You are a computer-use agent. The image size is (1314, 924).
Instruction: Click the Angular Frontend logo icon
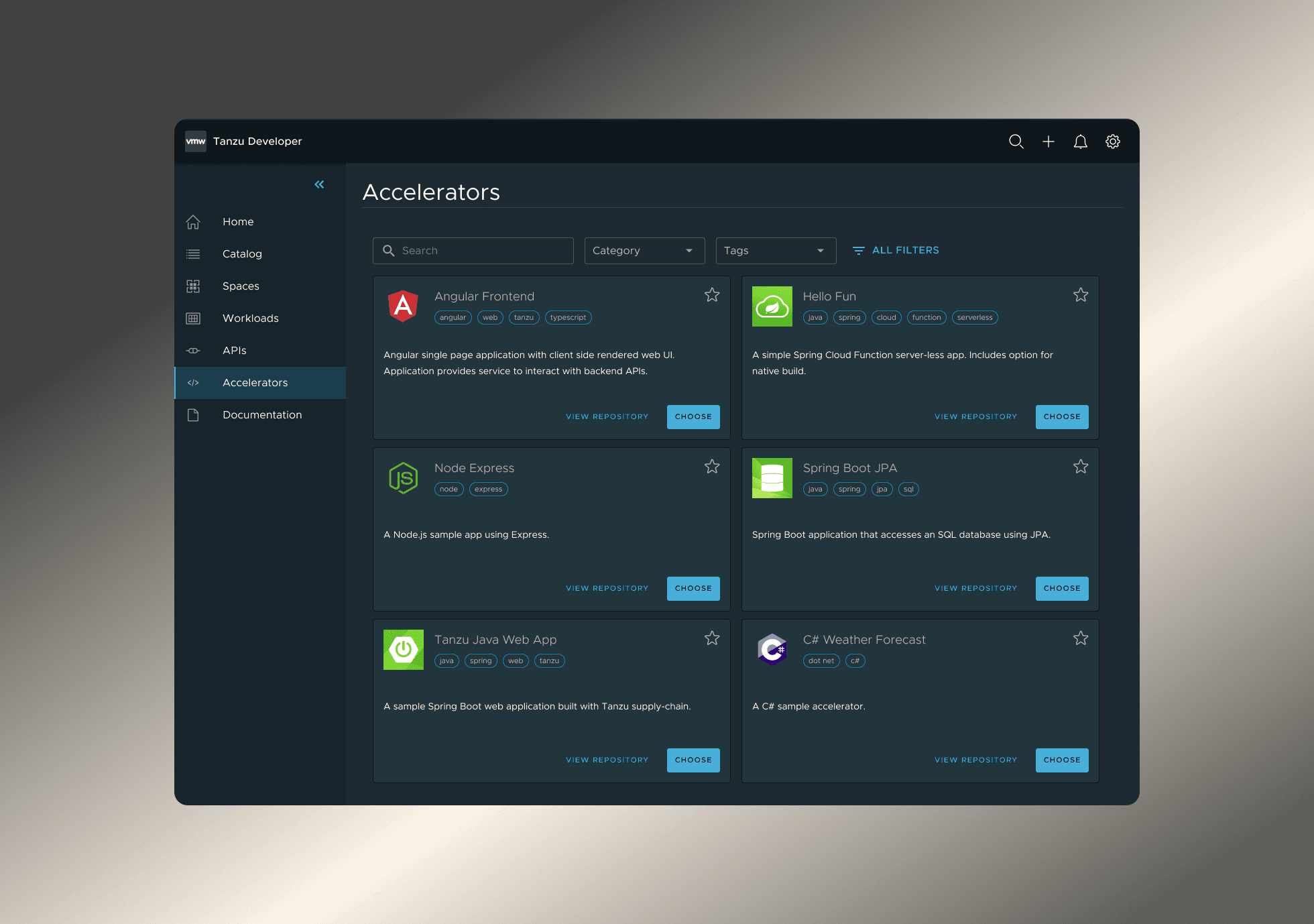coord(403,306)
